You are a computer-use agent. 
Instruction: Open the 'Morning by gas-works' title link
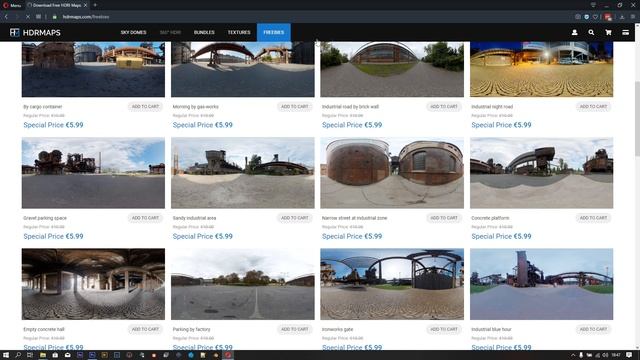point(196,107)
